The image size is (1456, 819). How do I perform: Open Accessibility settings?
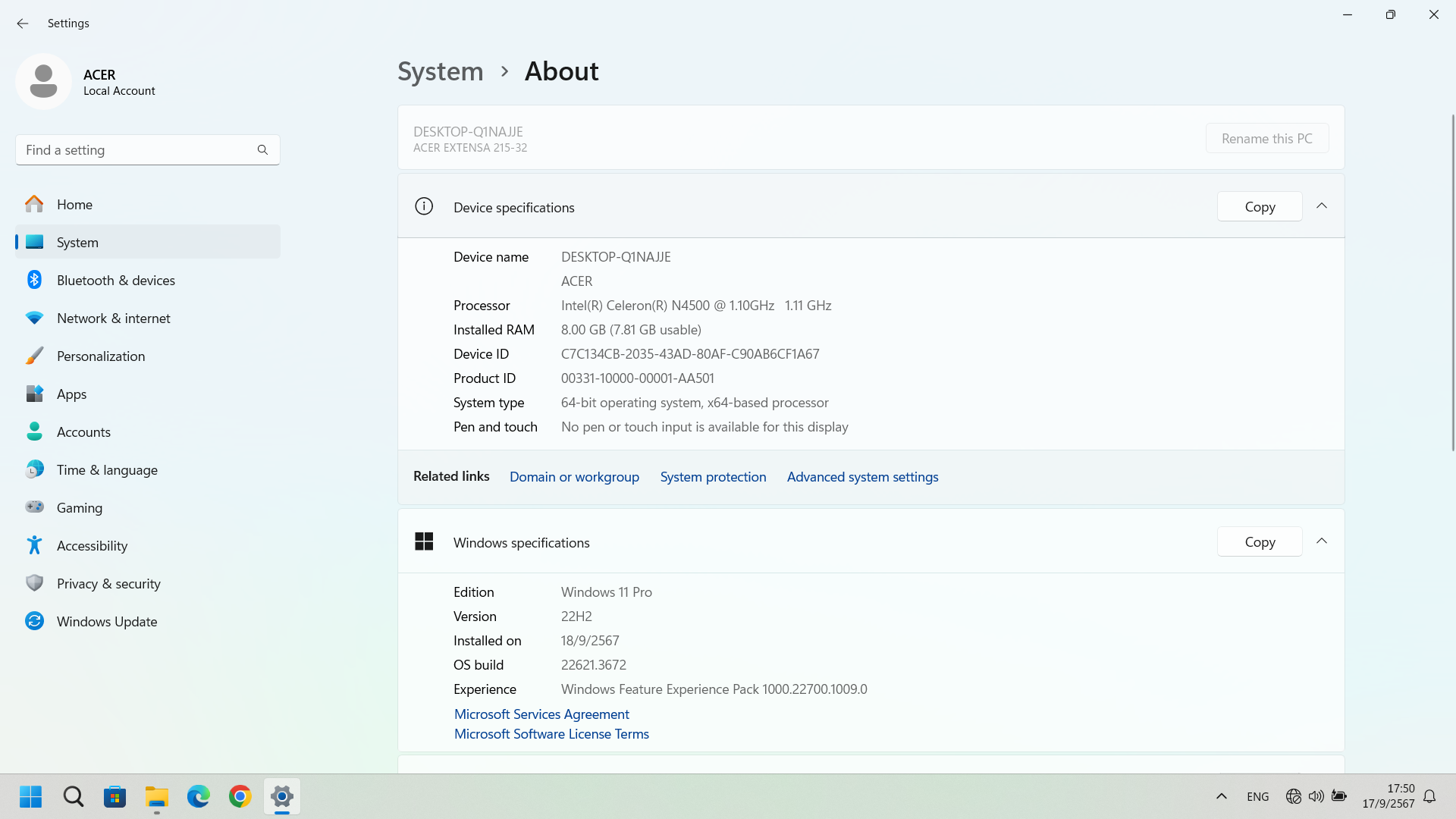(148, 545)
